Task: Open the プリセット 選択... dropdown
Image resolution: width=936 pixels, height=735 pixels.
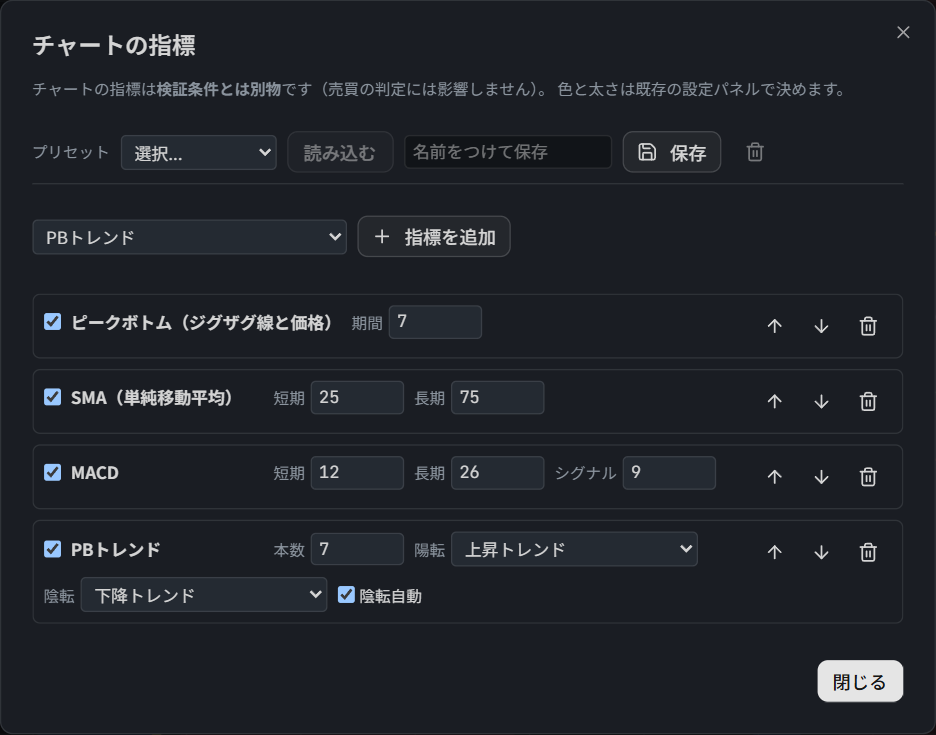Action: (199, 153)
